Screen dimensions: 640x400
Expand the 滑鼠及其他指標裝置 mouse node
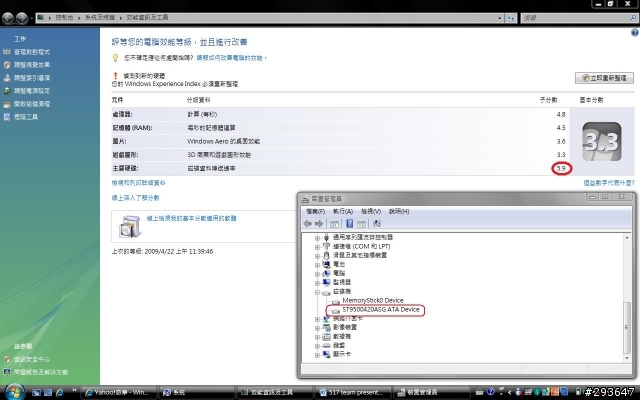click(318, 256)
